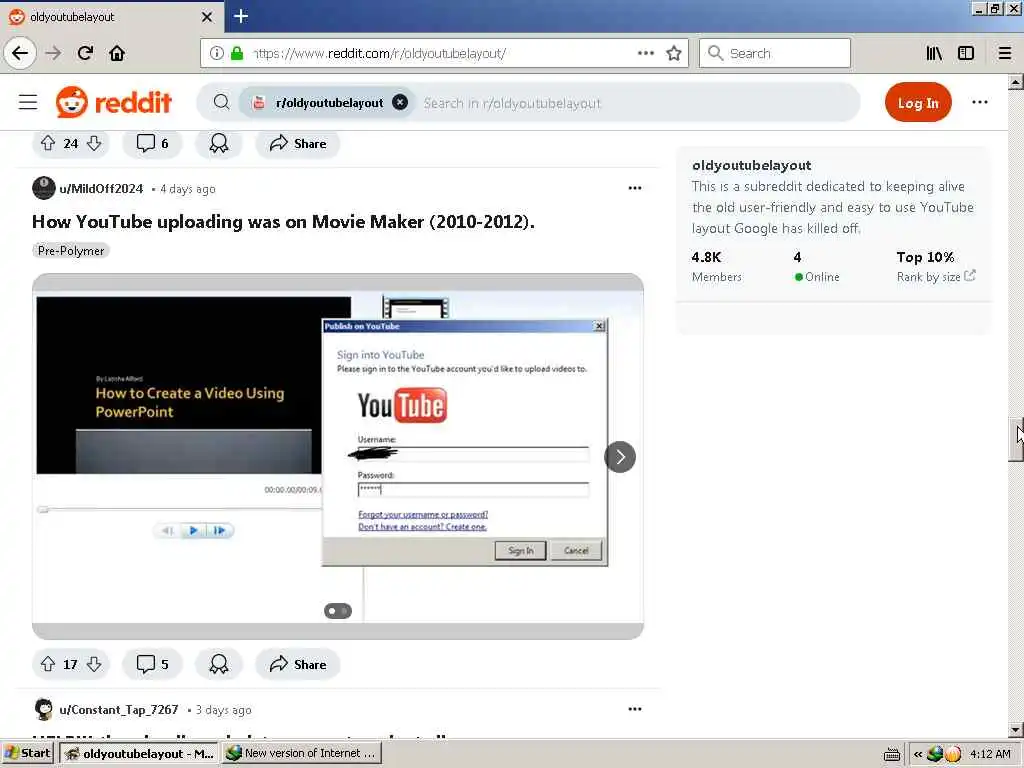This screenshot has height=768, width=1024.
Task: Open the Rank by size link
Action: [x=936, y=277]
